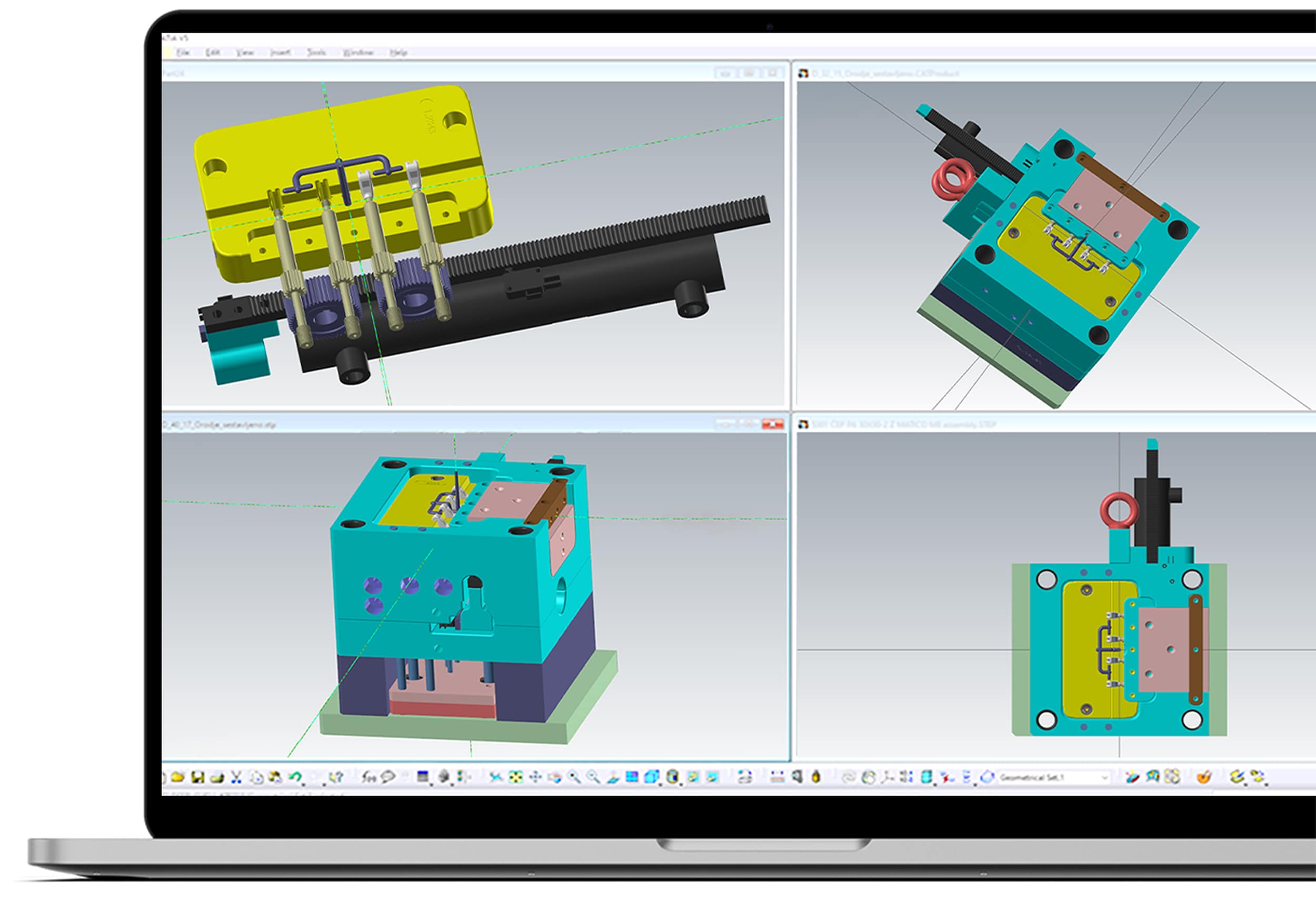Image resolution: width=1316 pixels, height=902 pixels.
Task: Click the Open file folder icon
Action: point(178,777)
